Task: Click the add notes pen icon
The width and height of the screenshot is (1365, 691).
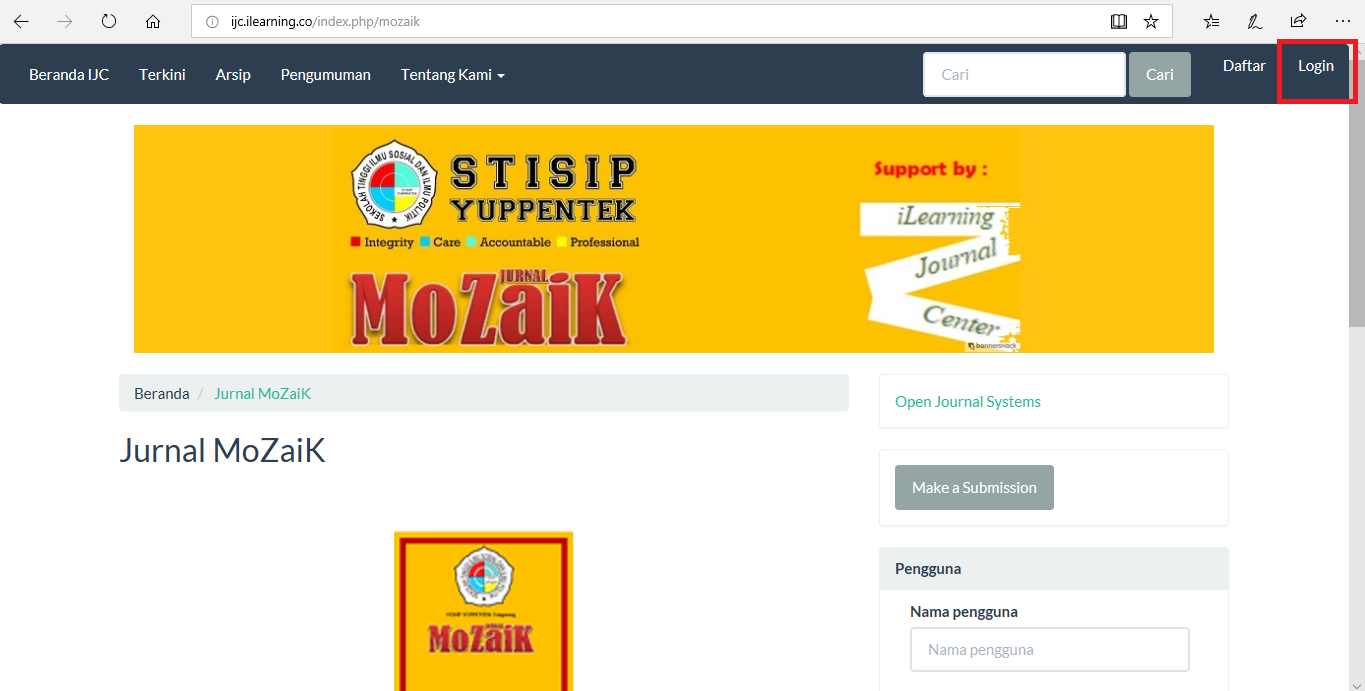Action: 1254,21
